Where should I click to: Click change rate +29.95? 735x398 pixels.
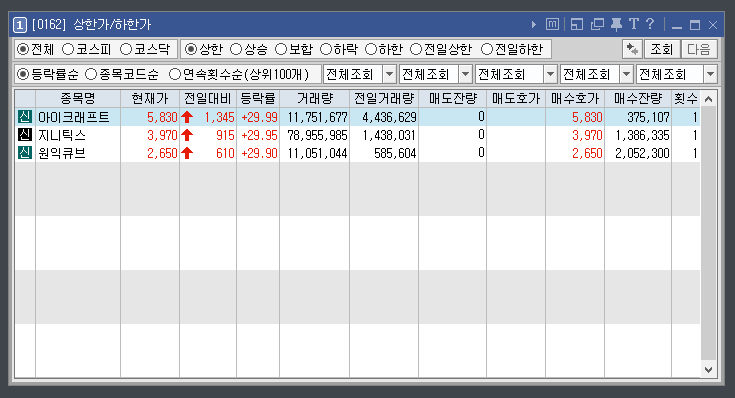pos(259,135)
